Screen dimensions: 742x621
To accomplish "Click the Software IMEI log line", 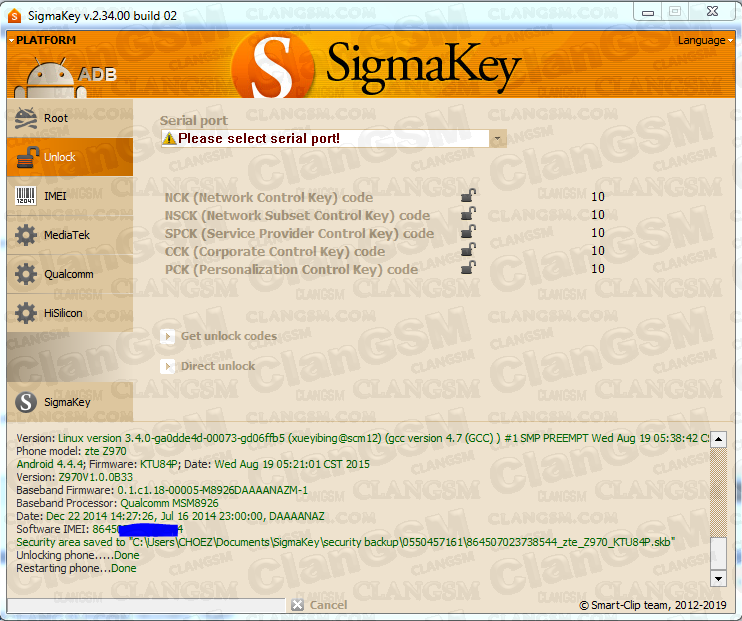I will pos(100,529).
